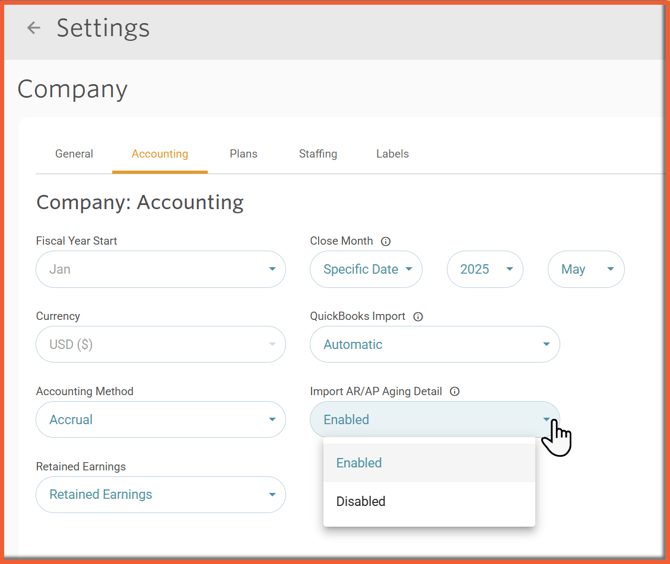The width and height of the screenshot is (670, 564).
Task: Expand the Close Month Specific Date dropdown
Action: [366, 269]
